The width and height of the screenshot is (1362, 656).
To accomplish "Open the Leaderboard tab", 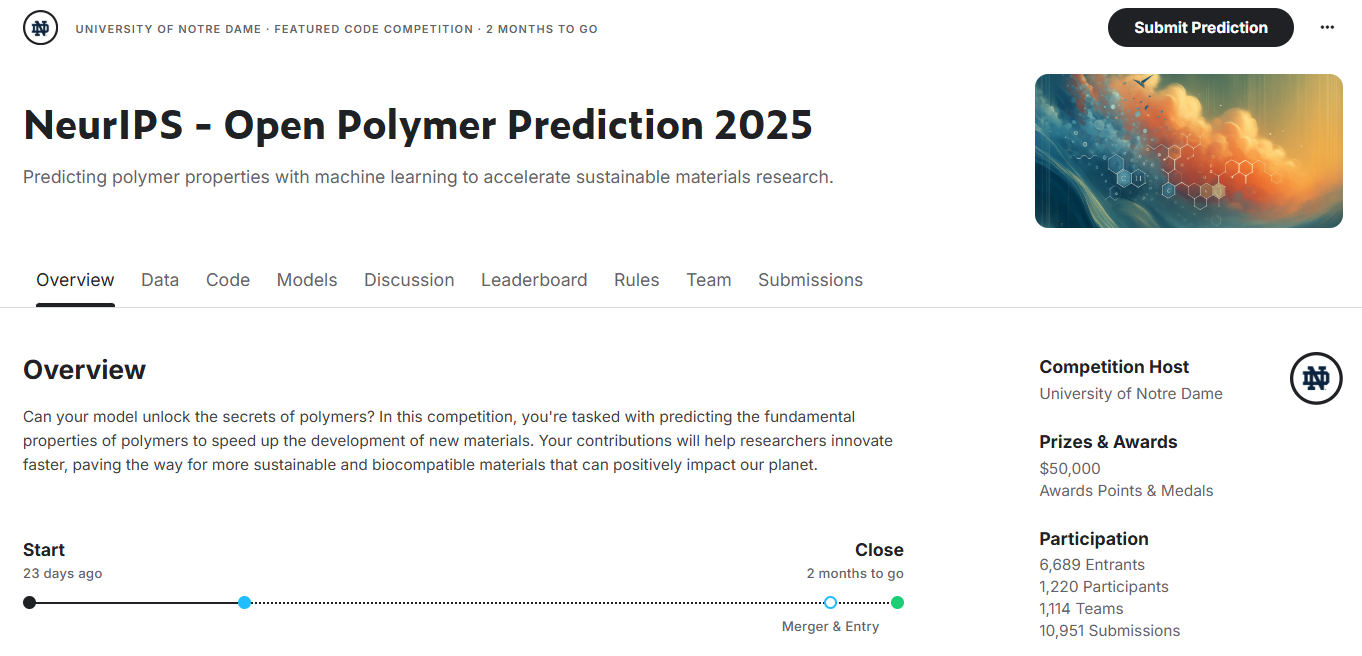I will coord(534,280).
